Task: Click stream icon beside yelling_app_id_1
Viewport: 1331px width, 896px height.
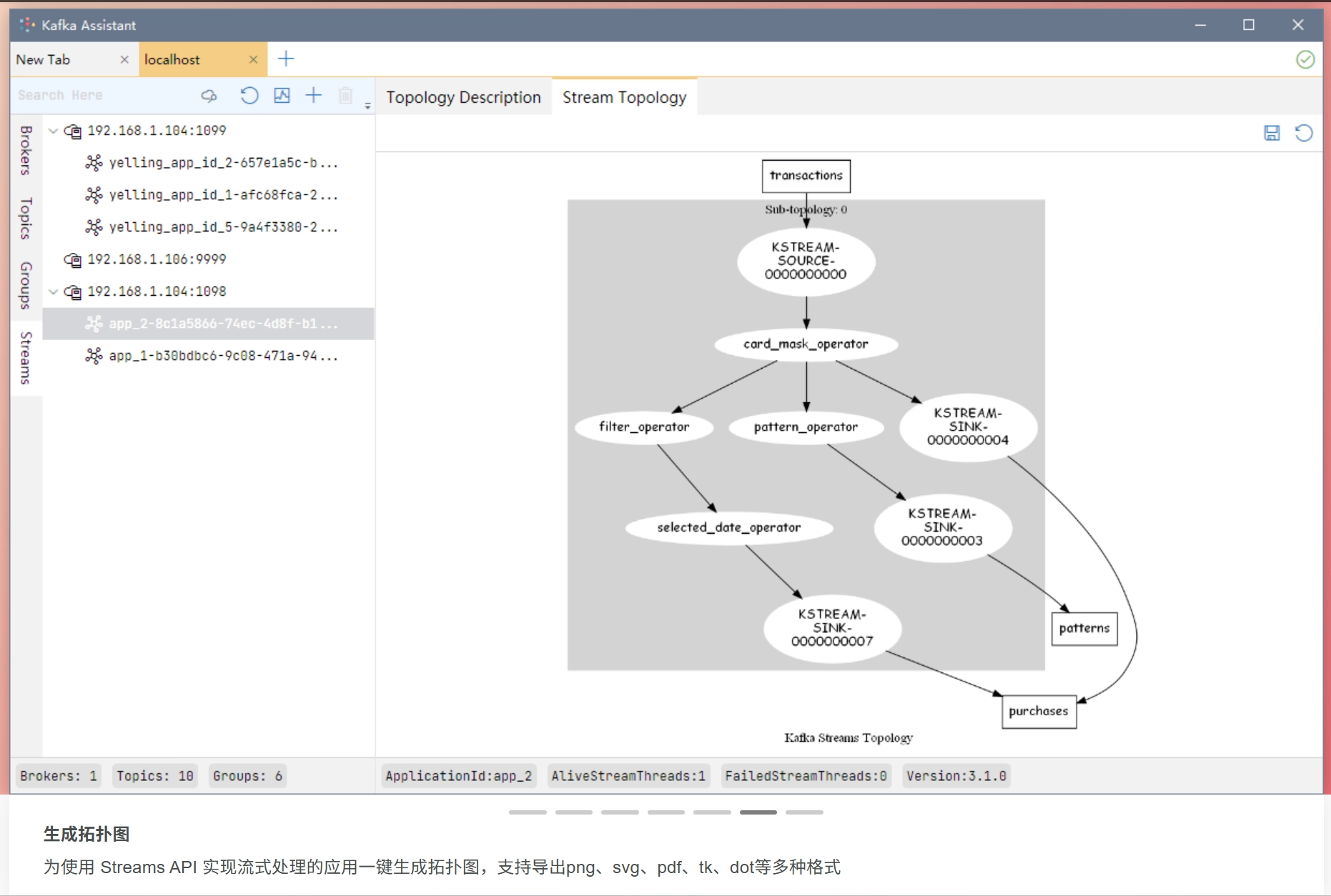Action: coord(94,195)
